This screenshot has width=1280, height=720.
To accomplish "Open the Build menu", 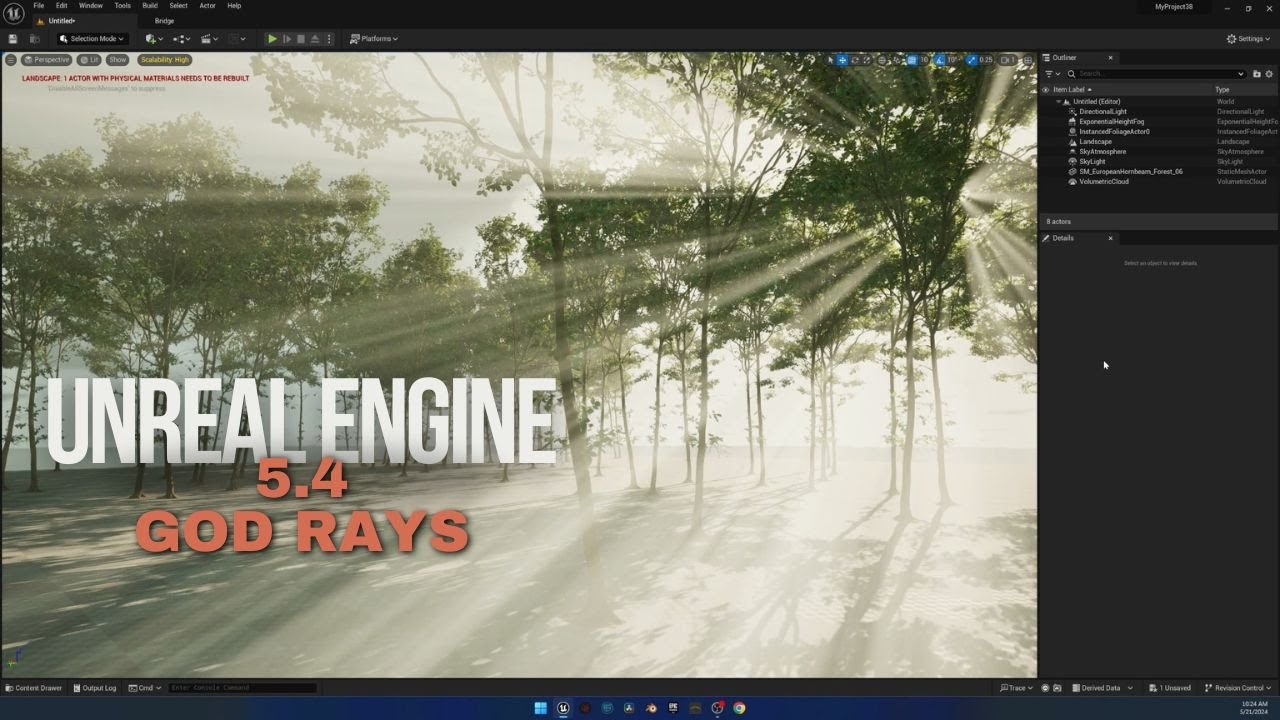I will click(x=150, y=6).
